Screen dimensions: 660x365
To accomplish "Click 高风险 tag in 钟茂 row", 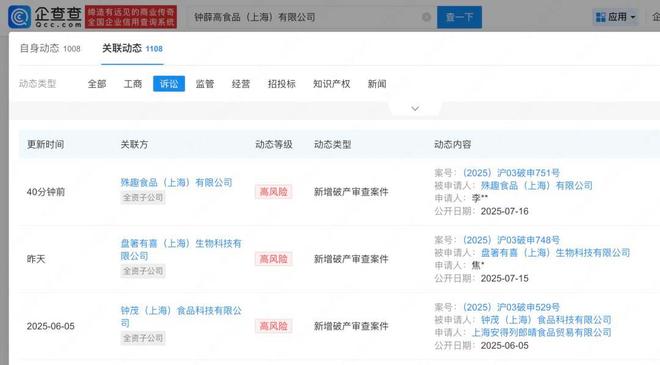I will (273, 326).
